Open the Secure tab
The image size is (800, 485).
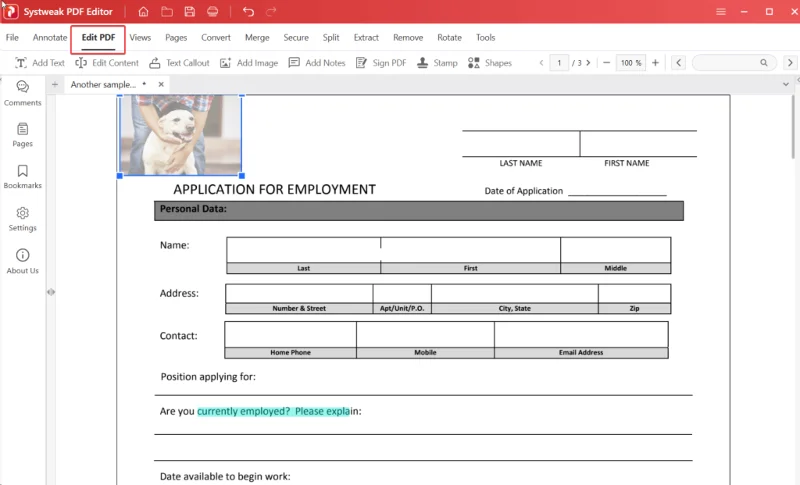click(x=296, y=37)
